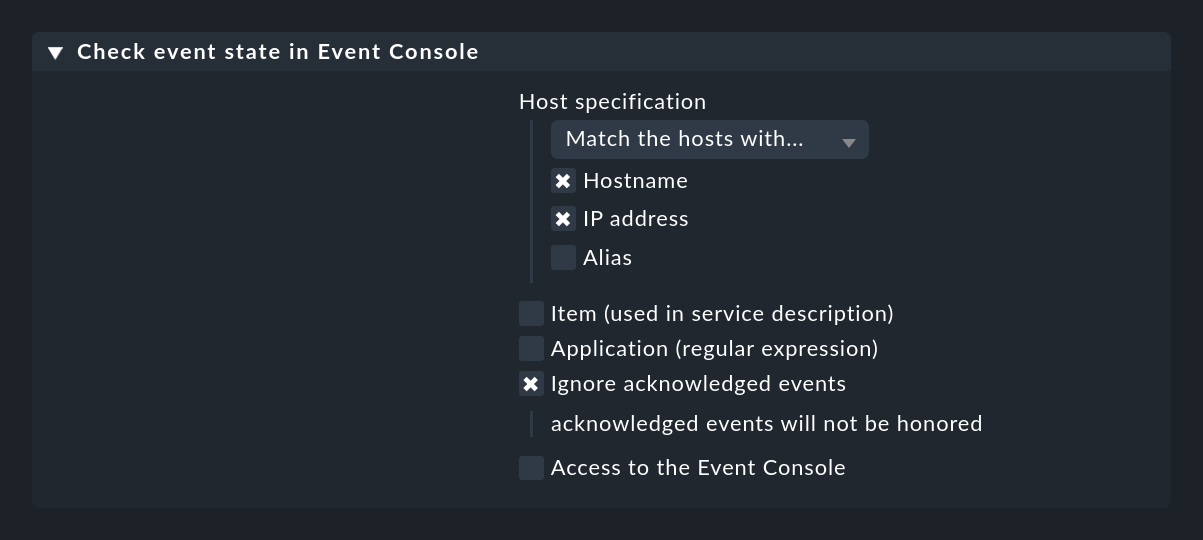Click the 'Application (regular expression)' label

[x=714, y=349]
